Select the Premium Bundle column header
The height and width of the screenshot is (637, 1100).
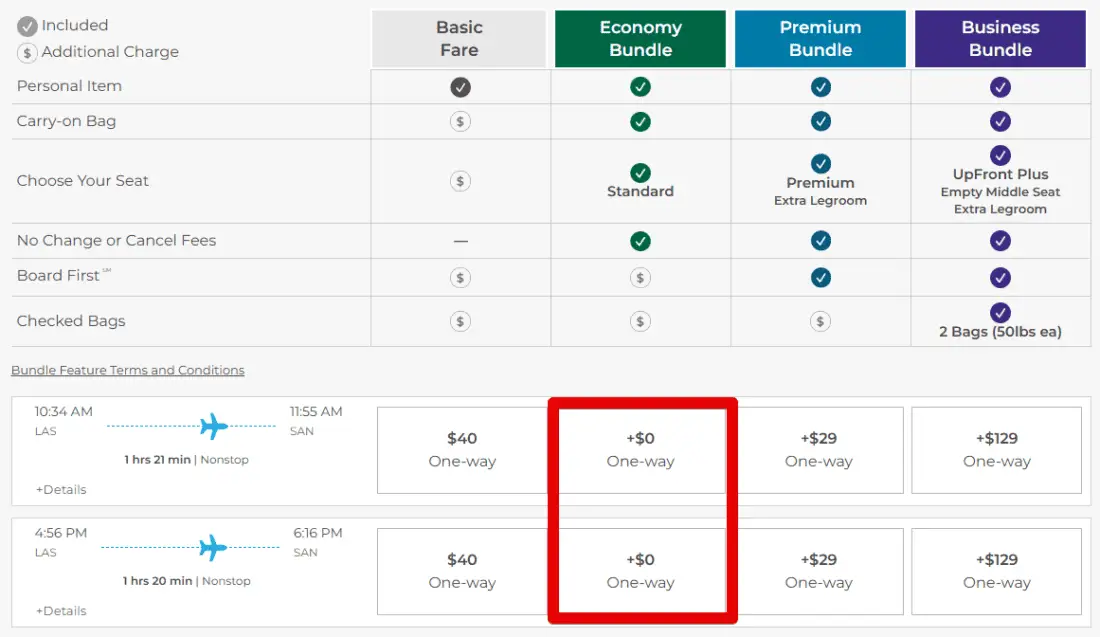pyautogui.click(x=820, y=39)
